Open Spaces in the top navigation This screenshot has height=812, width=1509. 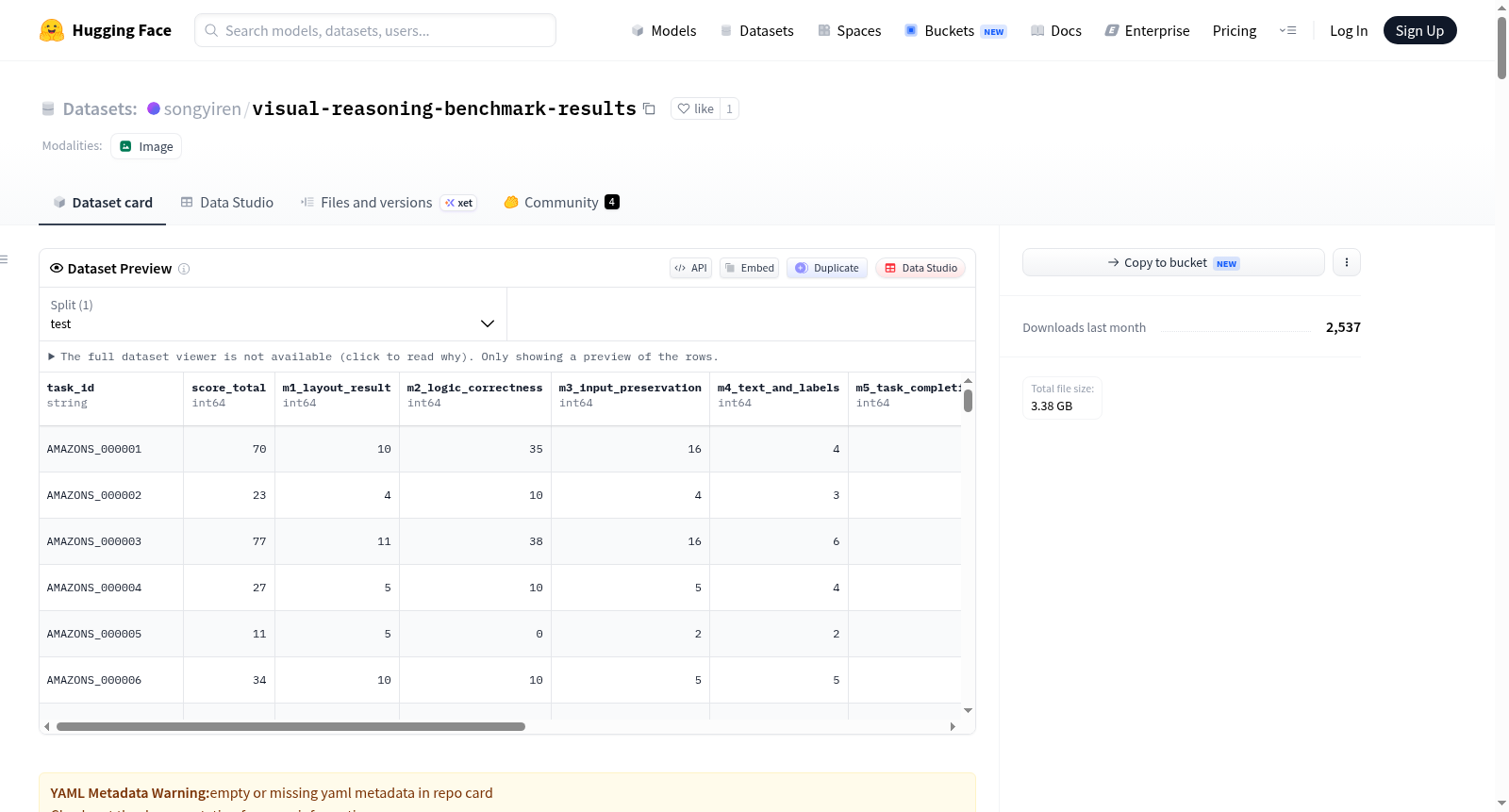coord(850,30)
